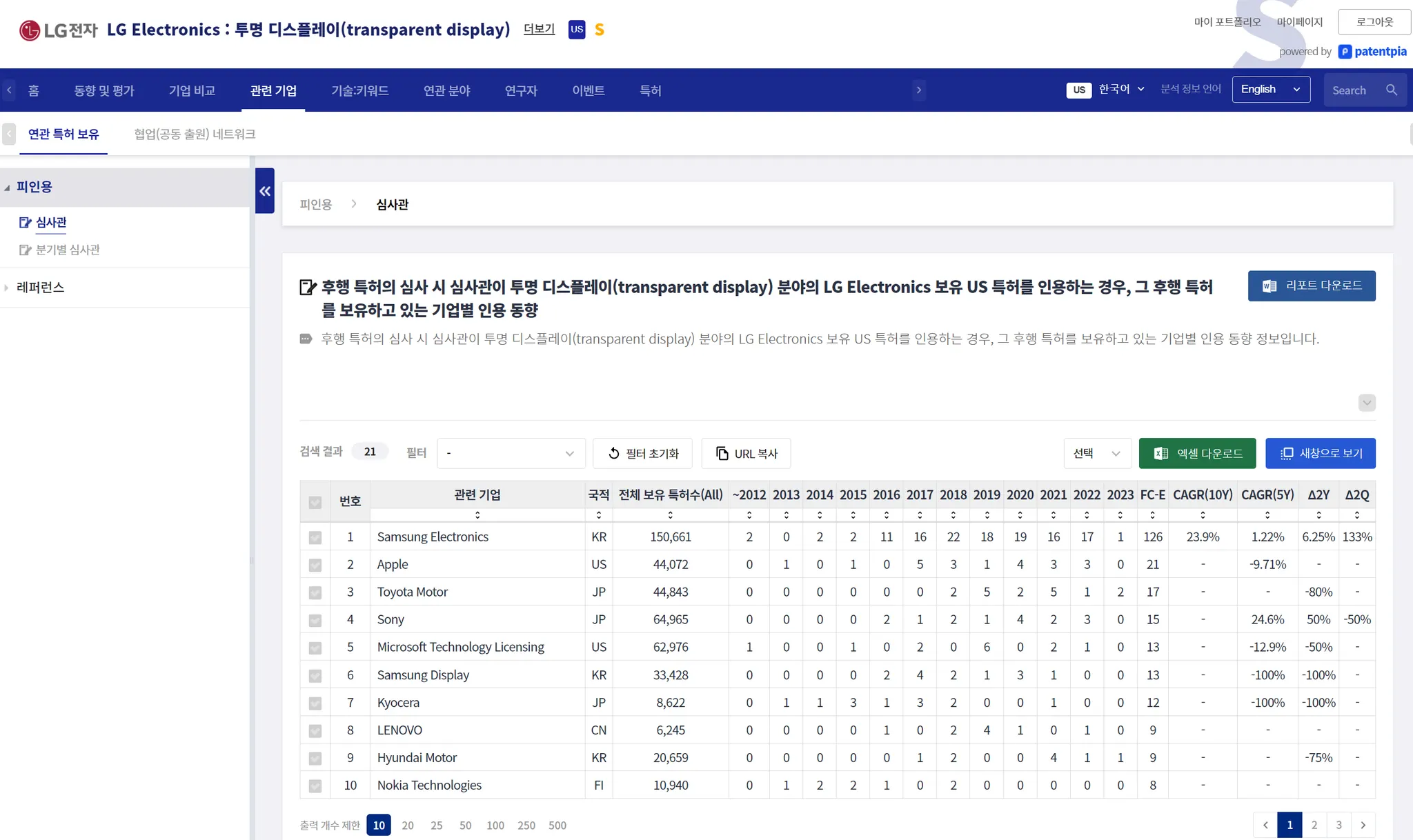1413x840 pixels.
Task: Click the 리포트 다운로드 button
Action: [x=1311, y=286]
